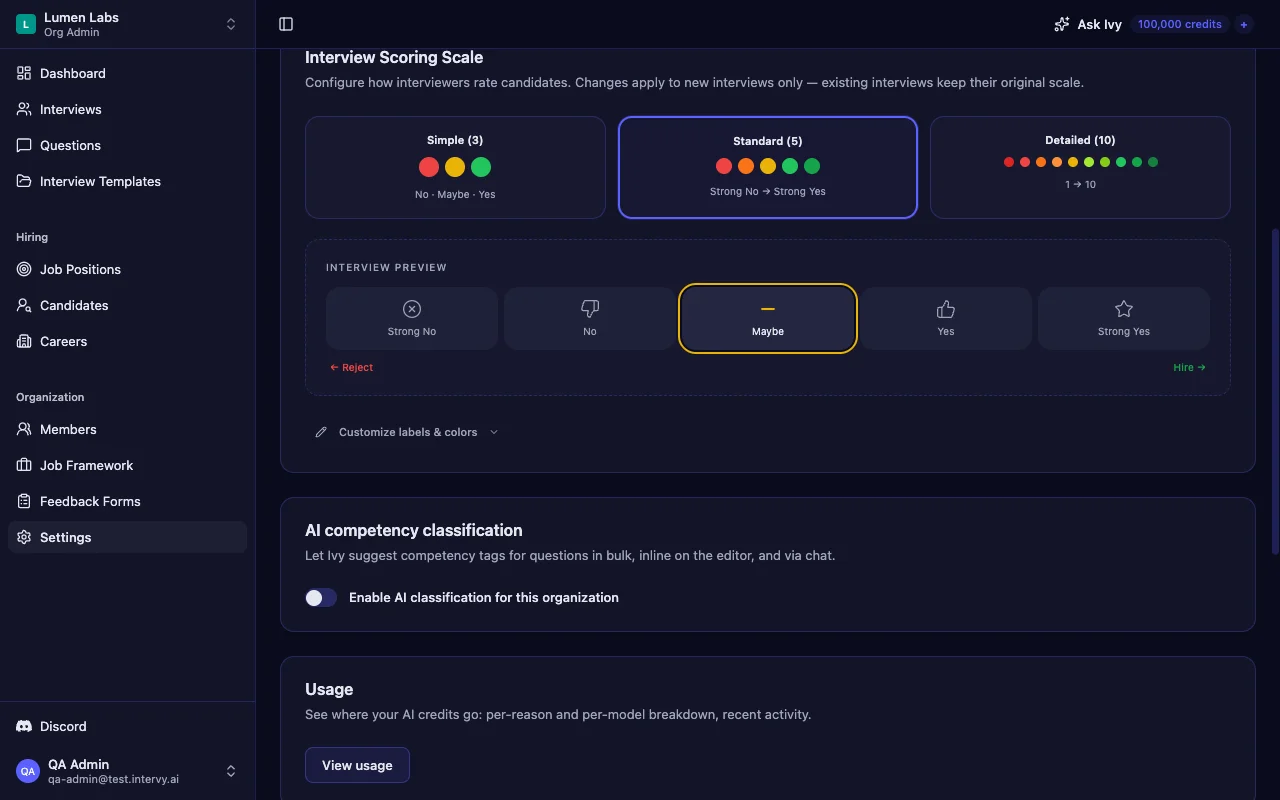Click the Ask Ivy sparkle icon
1280x800 pixels.
[1062, 24]
